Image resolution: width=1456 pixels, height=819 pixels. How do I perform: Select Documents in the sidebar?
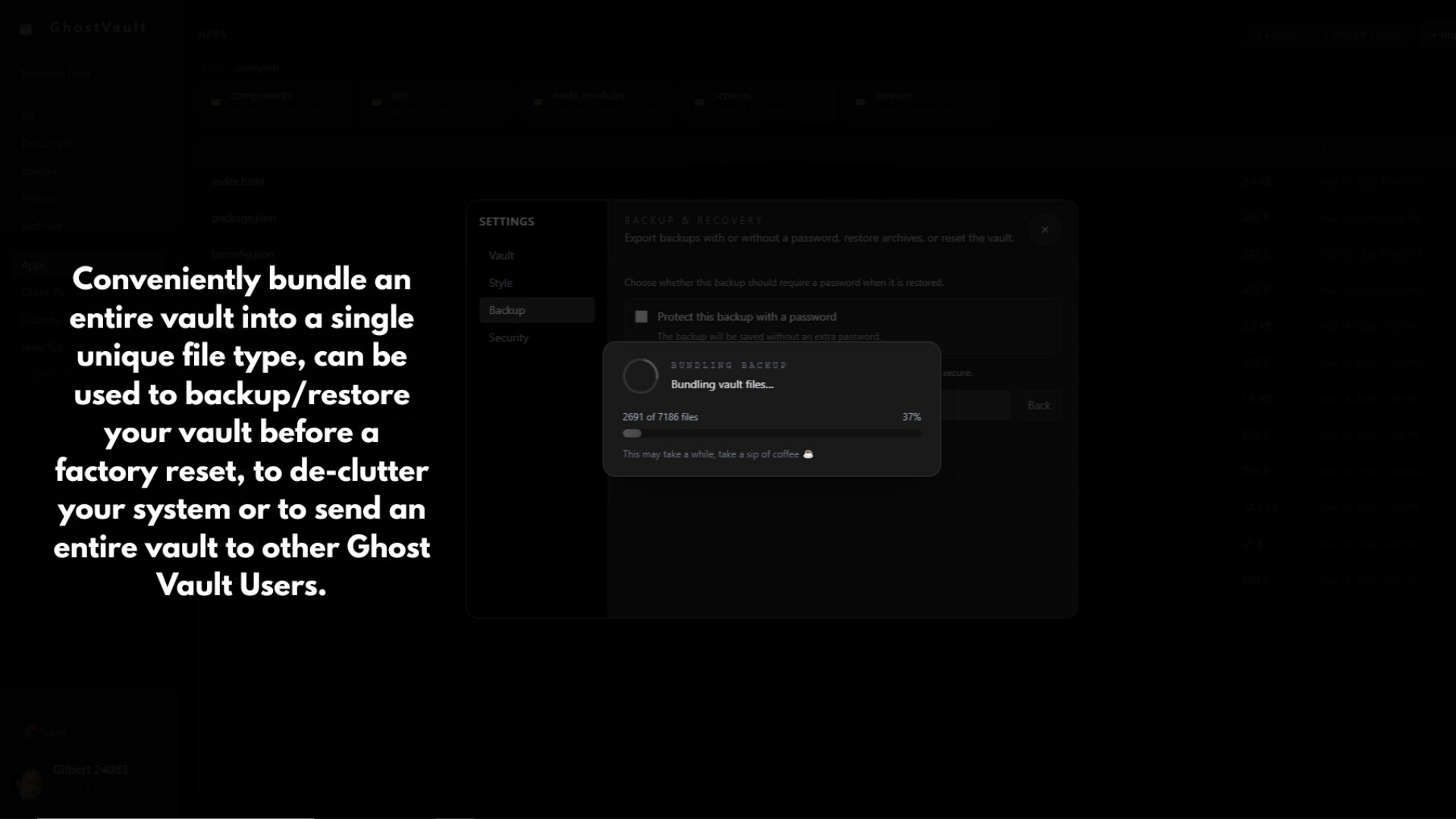coord(49,143)
